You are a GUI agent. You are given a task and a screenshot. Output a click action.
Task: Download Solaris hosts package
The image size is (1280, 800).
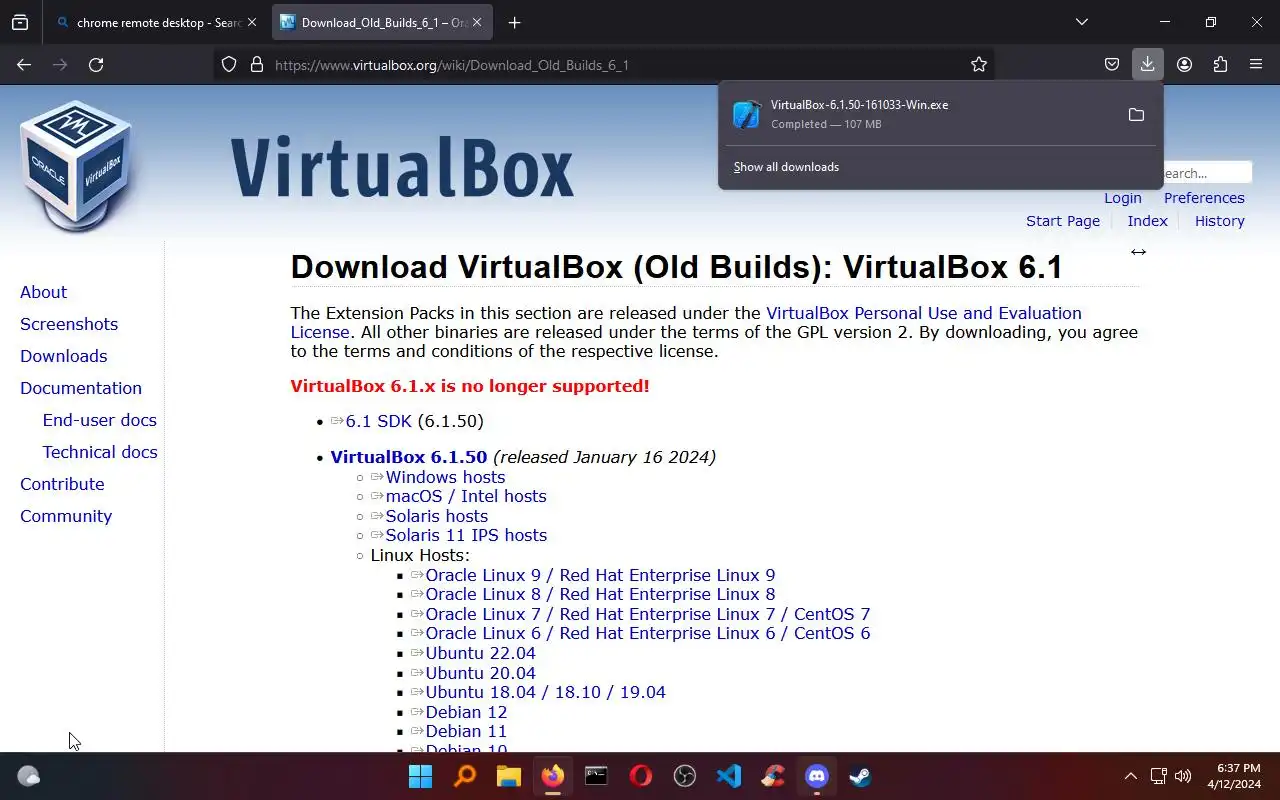pyautogui.click(x=437, y=516)
